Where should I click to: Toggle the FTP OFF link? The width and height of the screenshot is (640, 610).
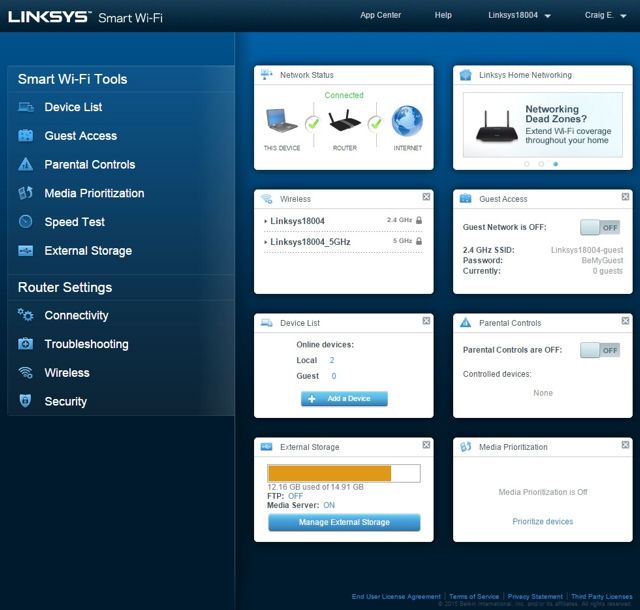[x=296, y=496]
